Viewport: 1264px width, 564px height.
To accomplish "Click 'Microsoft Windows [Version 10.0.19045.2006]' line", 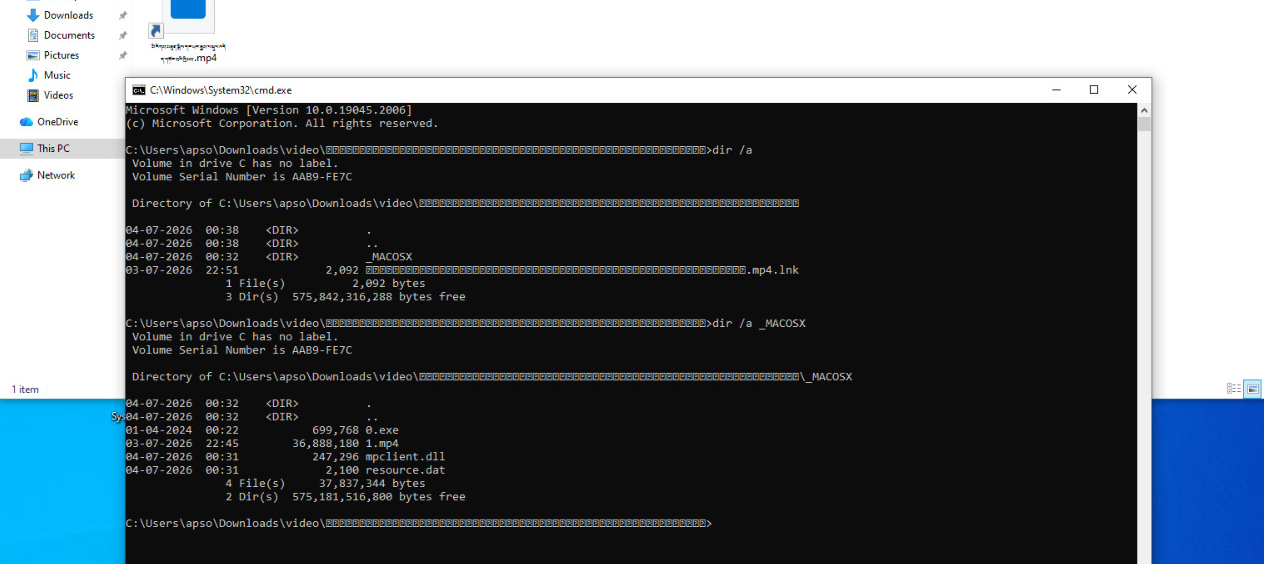I will click(x=269, y=110).
